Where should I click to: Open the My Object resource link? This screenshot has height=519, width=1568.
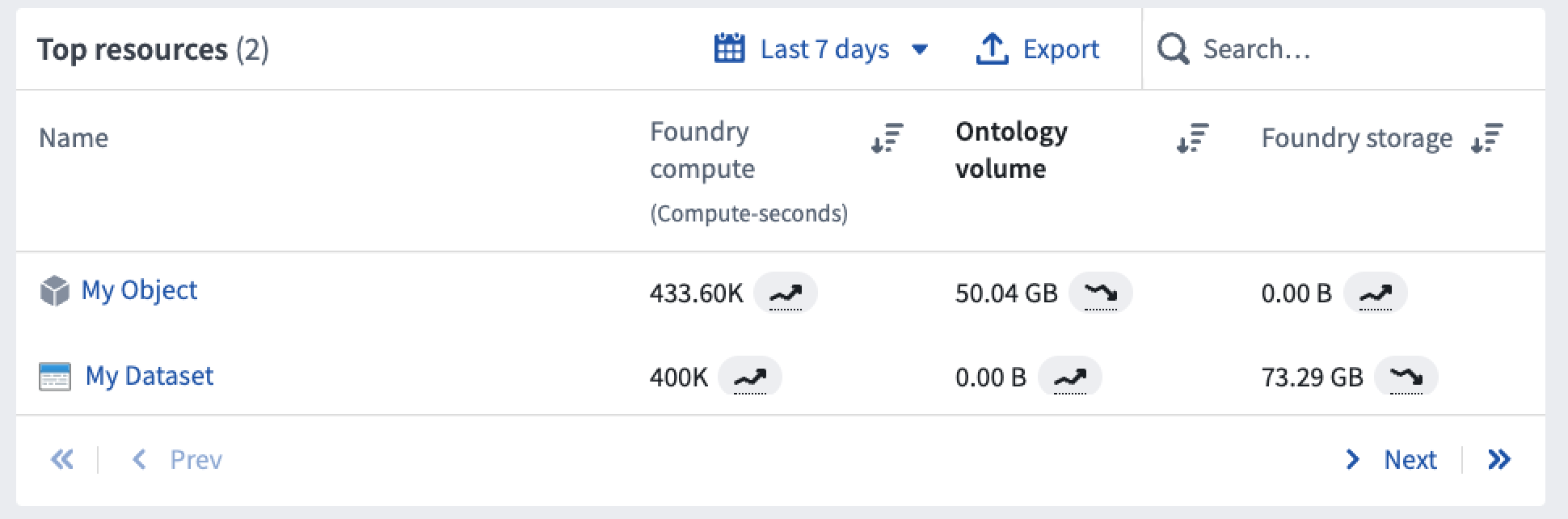click(139, 290)
